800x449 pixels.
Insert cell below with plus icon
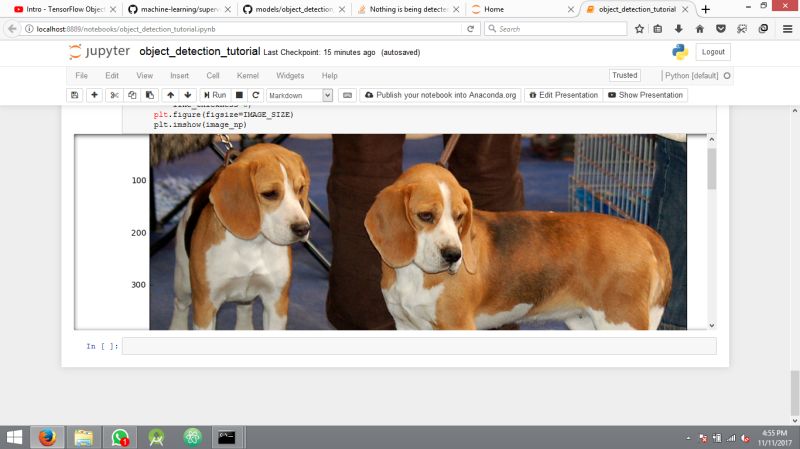pyautogui.click(x=94, y=95)
